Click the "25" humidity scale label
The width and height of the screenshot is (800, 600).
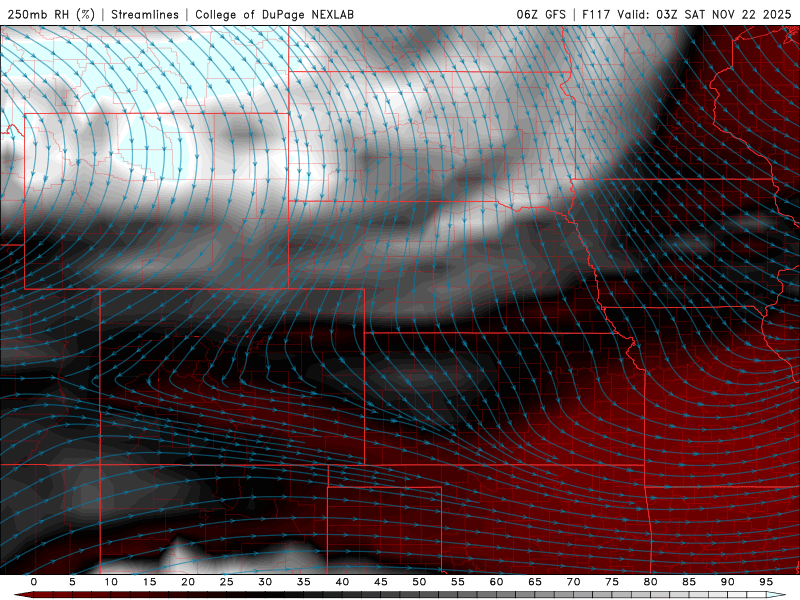tap(227, 582)
